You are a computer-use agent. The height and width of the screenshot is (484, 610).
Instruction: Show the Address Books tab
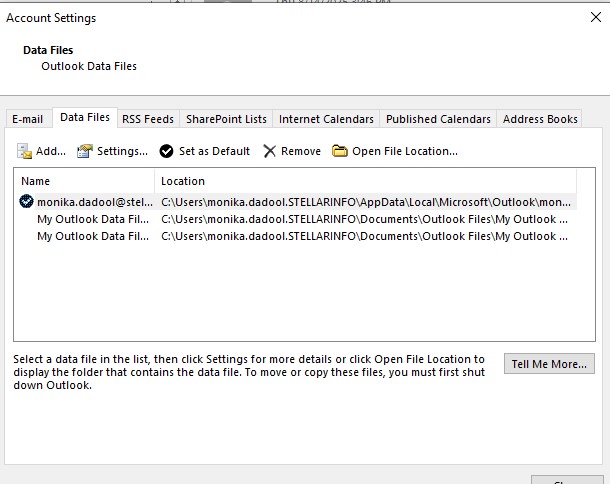tap(540, 119)
